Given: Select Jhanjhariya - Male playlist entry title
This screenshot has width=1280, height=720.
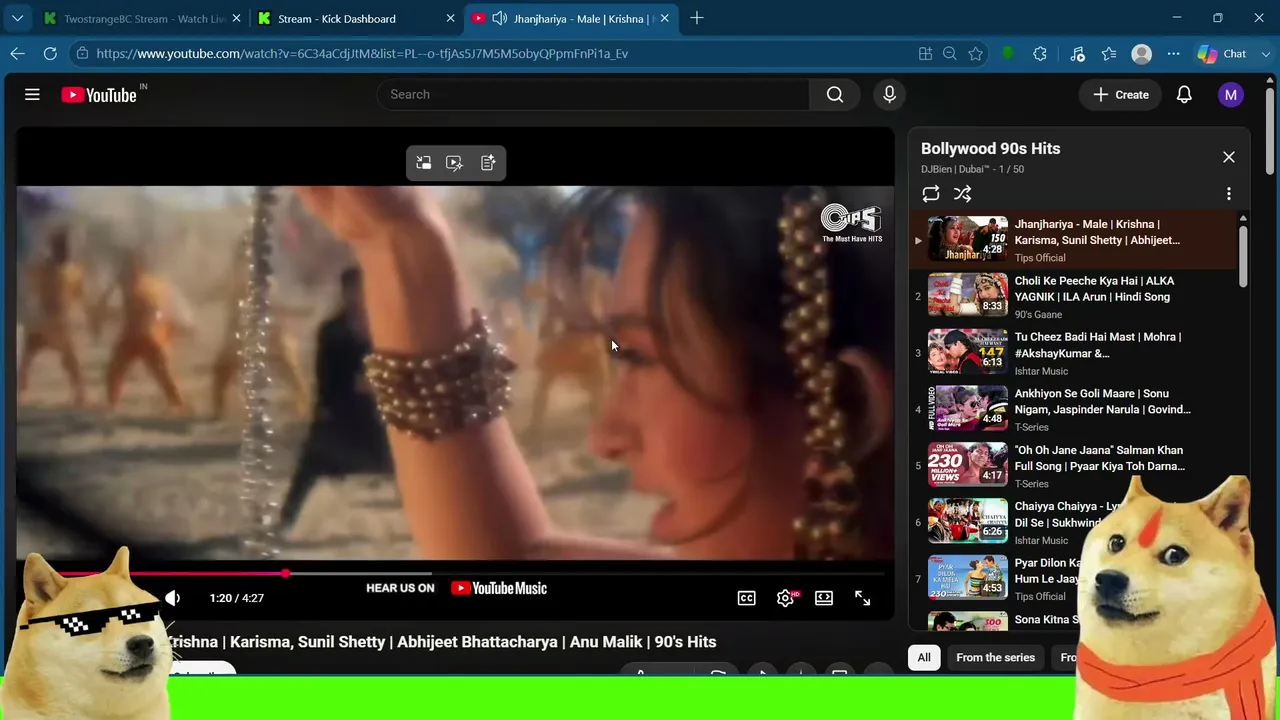Looking at the screenshot, I should coord(1098,232).
